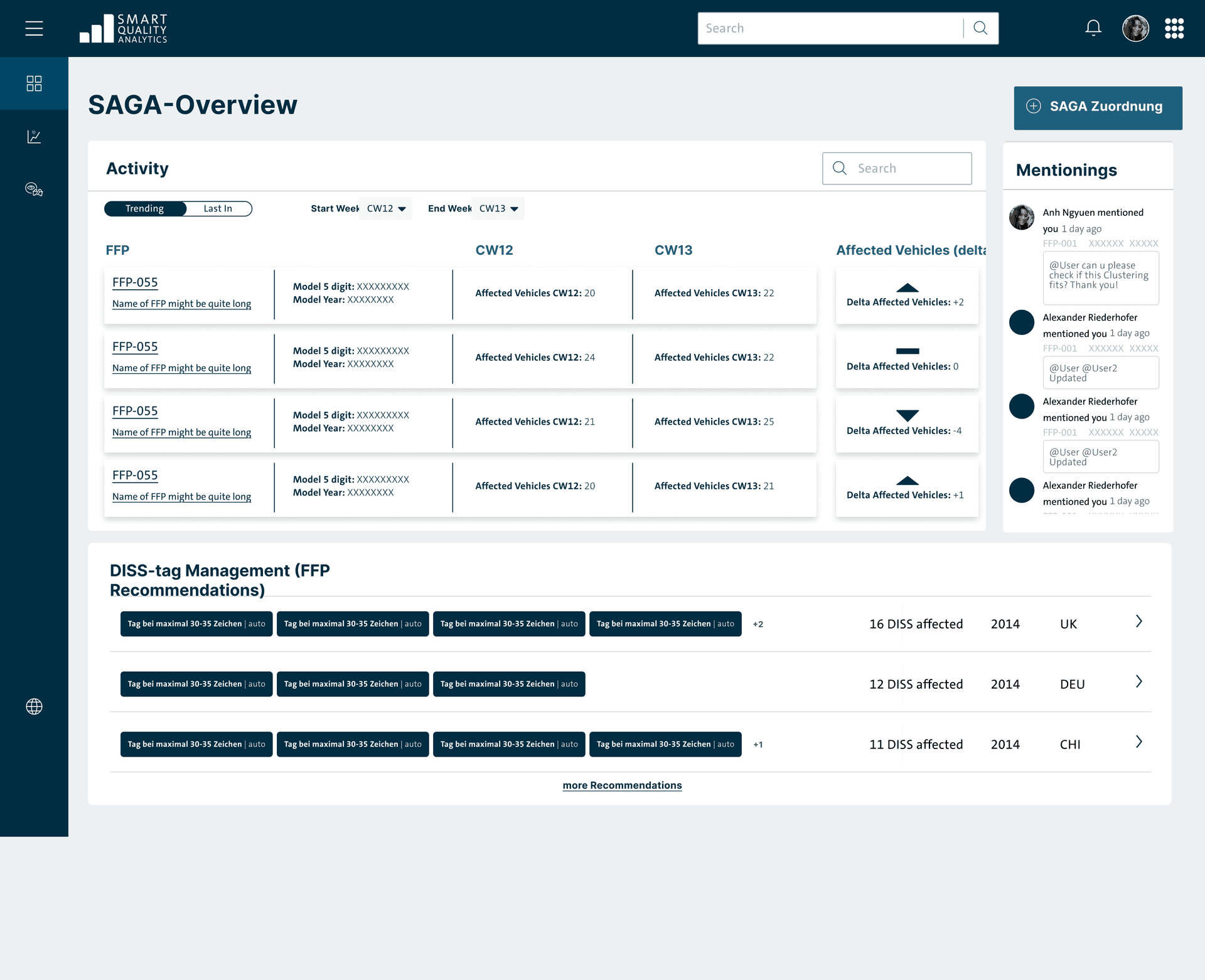
Task: Switch activity filter to Trending
Action: point(145,208)
